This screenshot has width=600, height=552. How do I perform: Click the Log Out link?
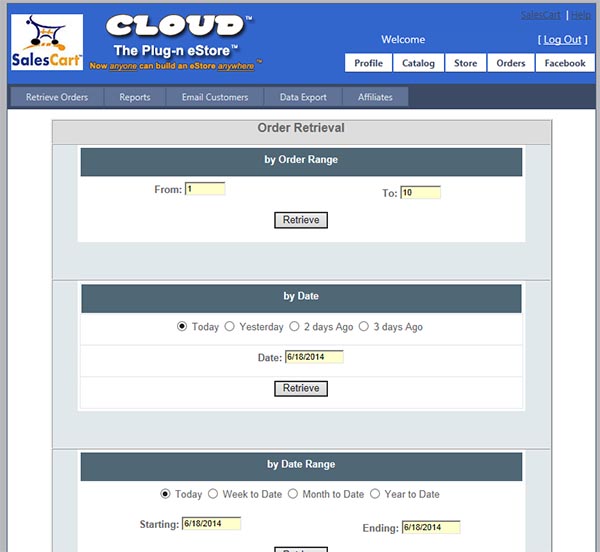[x=562, y=40]
